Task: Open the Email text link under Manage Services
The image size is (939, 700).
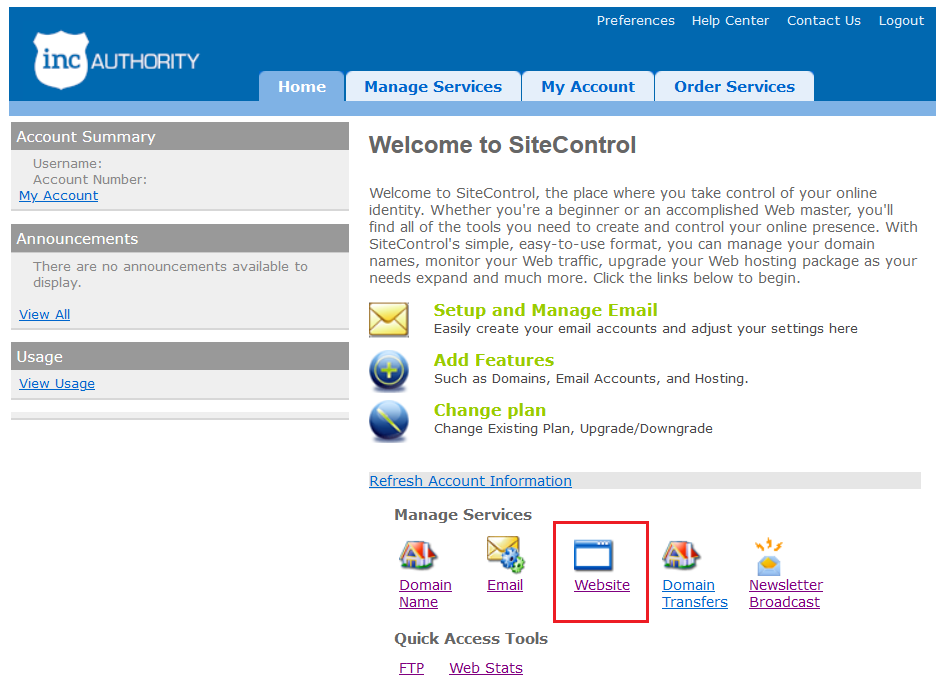Action: 505,585
